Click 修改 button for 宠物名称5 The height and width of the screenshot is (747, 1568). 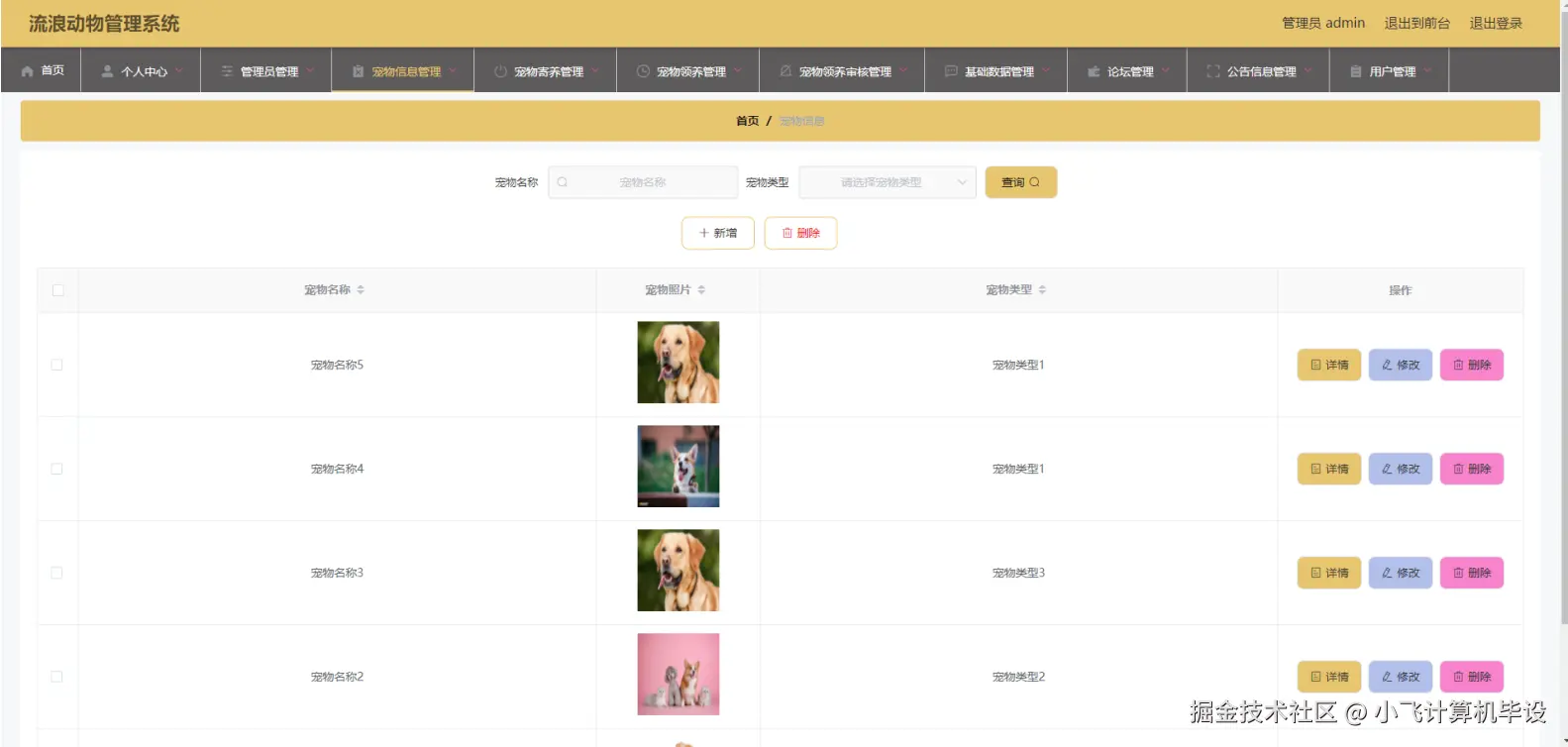1401,365
